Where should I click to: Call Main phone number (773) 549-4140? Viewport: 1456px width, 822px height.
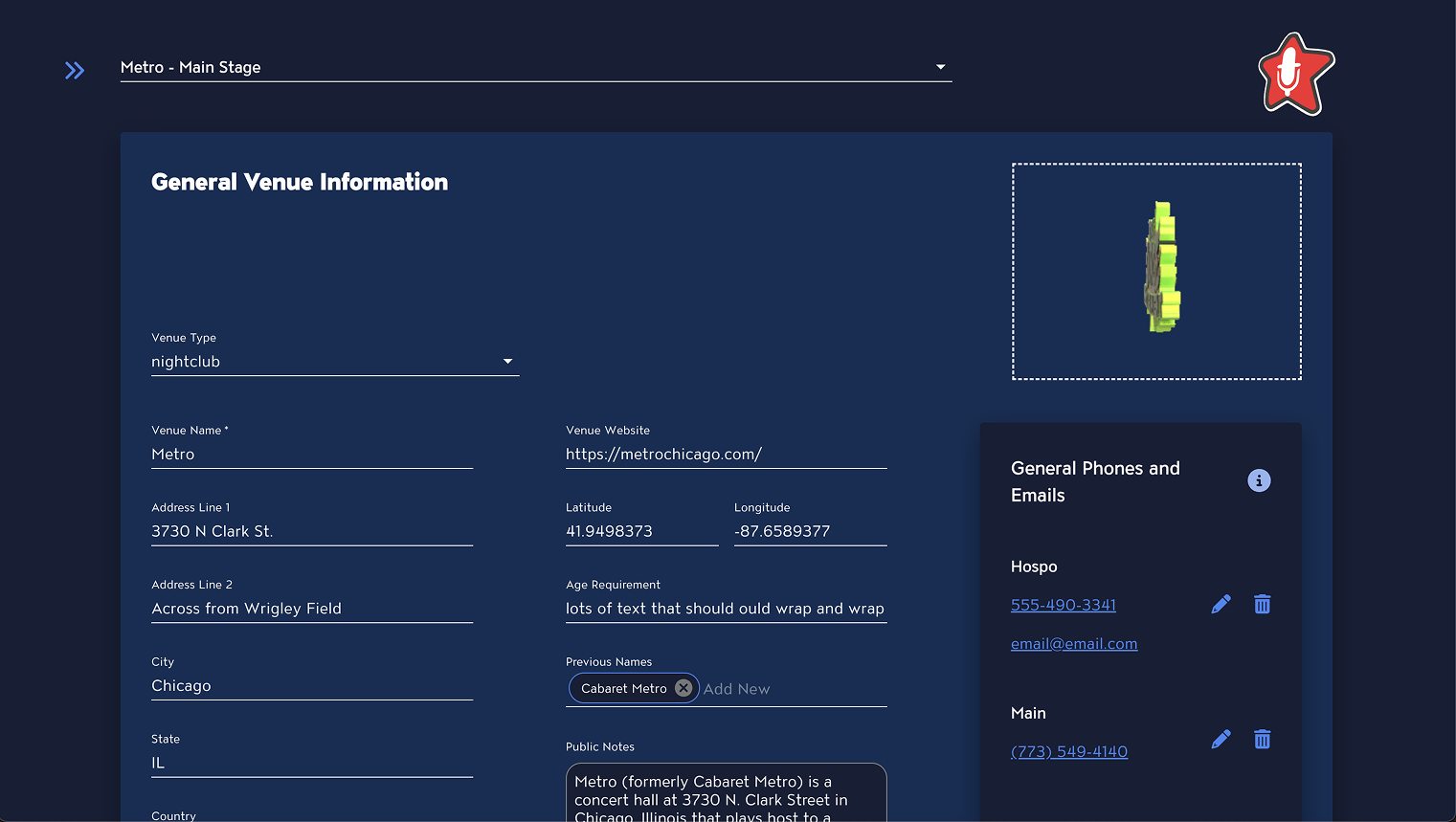pyautogui.click(x=1069, y=752)
